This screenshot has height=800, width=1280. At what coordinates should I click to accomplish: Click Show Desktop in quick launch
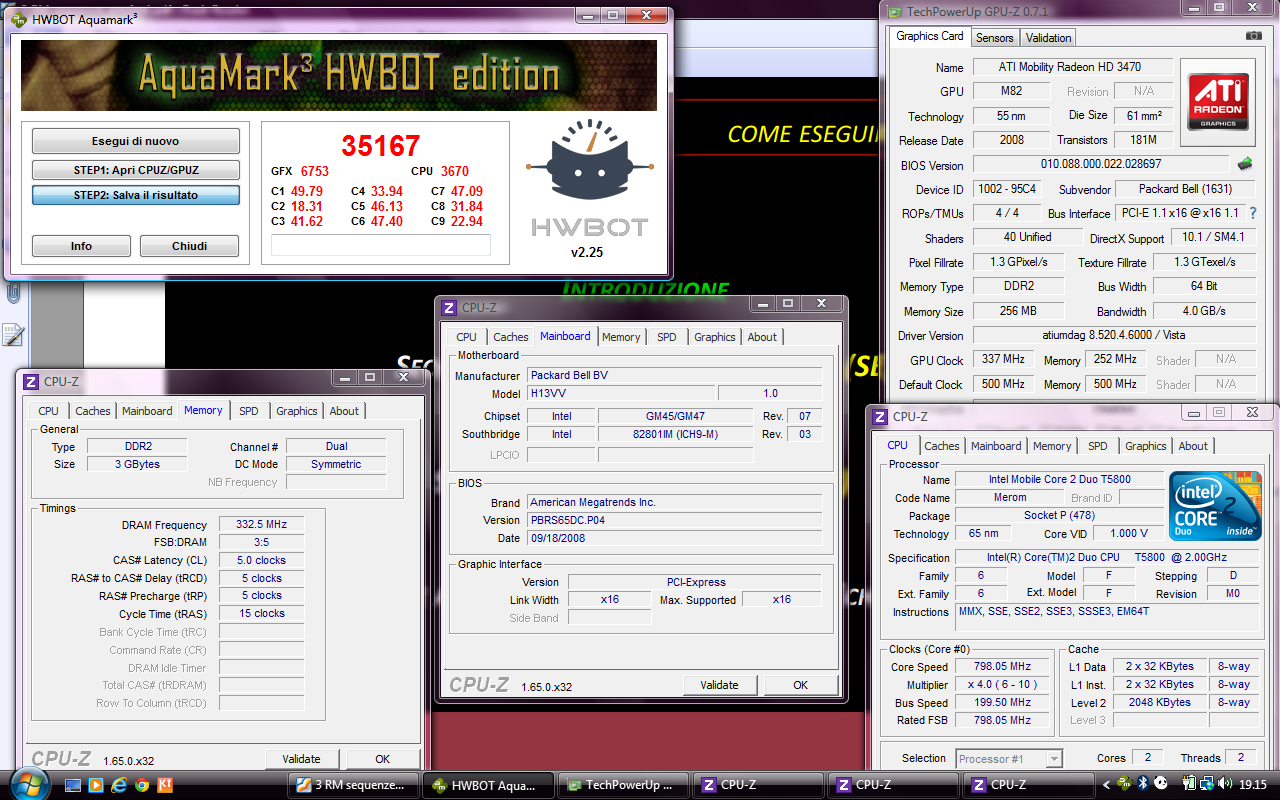pos(74,785)
